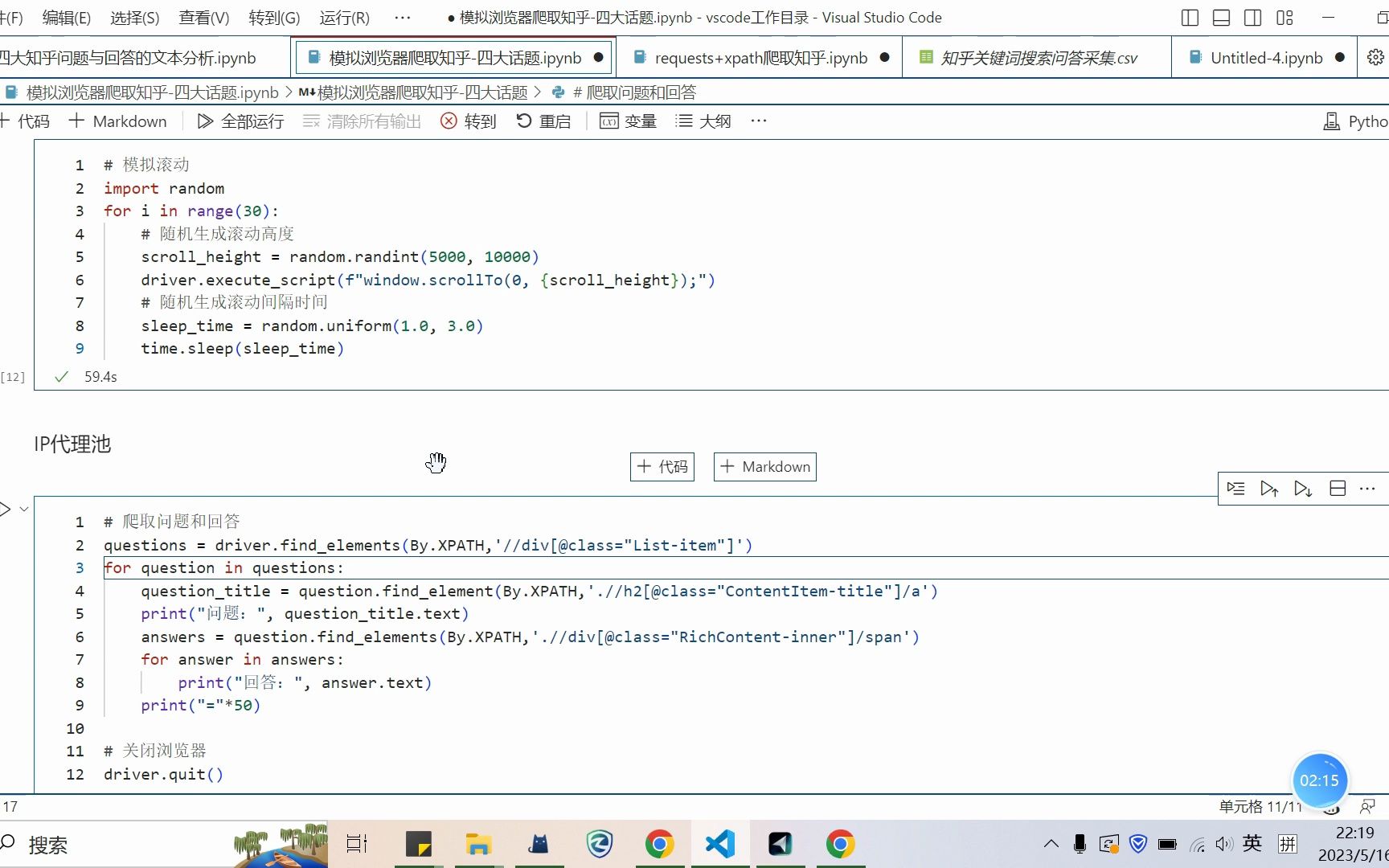Open notebook toolbar more actions ellipsis
Image resolution: width=1389 pixels, height=868 pixels.
click(759, 121)
